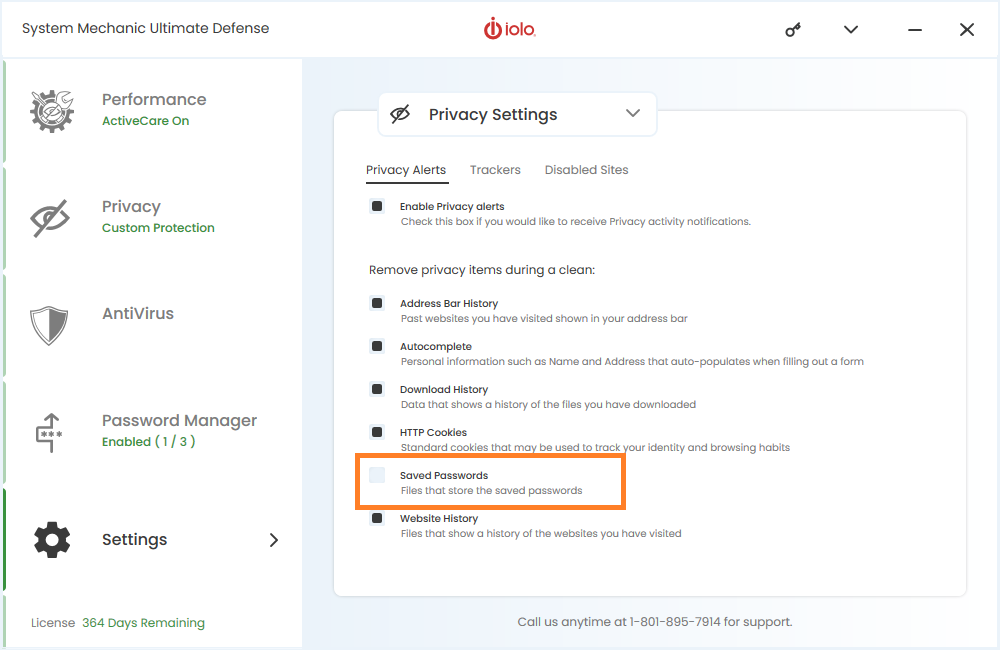Image resolution: width=1000 pixels, height=650 pixels.
Task: Click the Privacy crossed-eye sidebar icon
Action: (x=50, y=218)
